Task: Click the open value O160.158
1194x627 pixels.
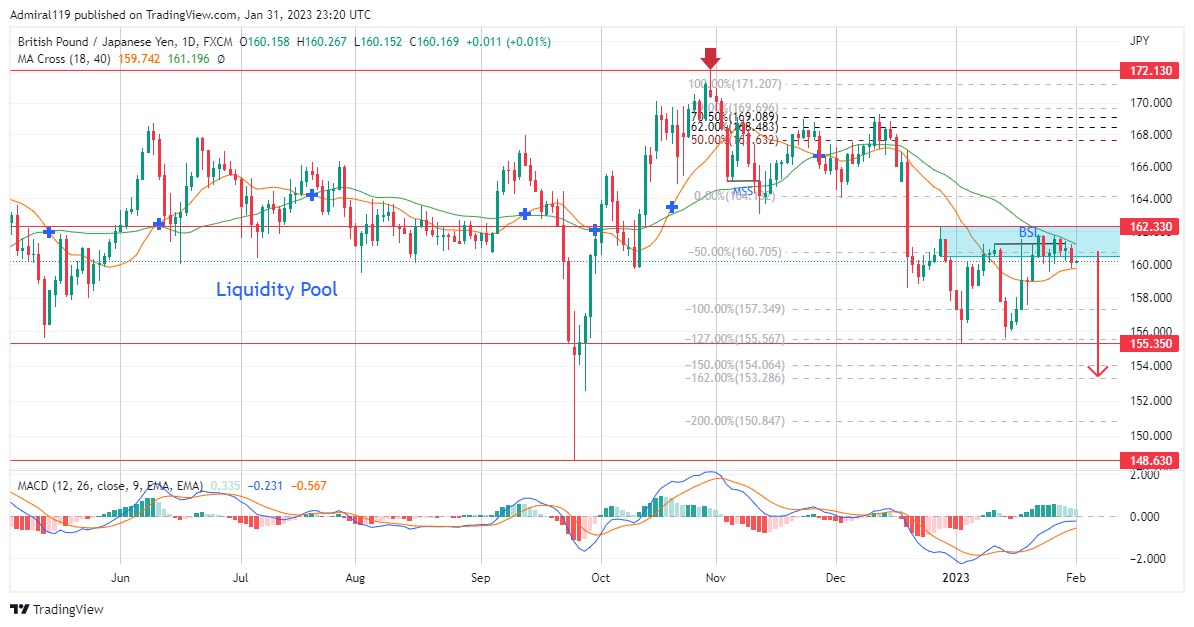Action: pos(265,42)
